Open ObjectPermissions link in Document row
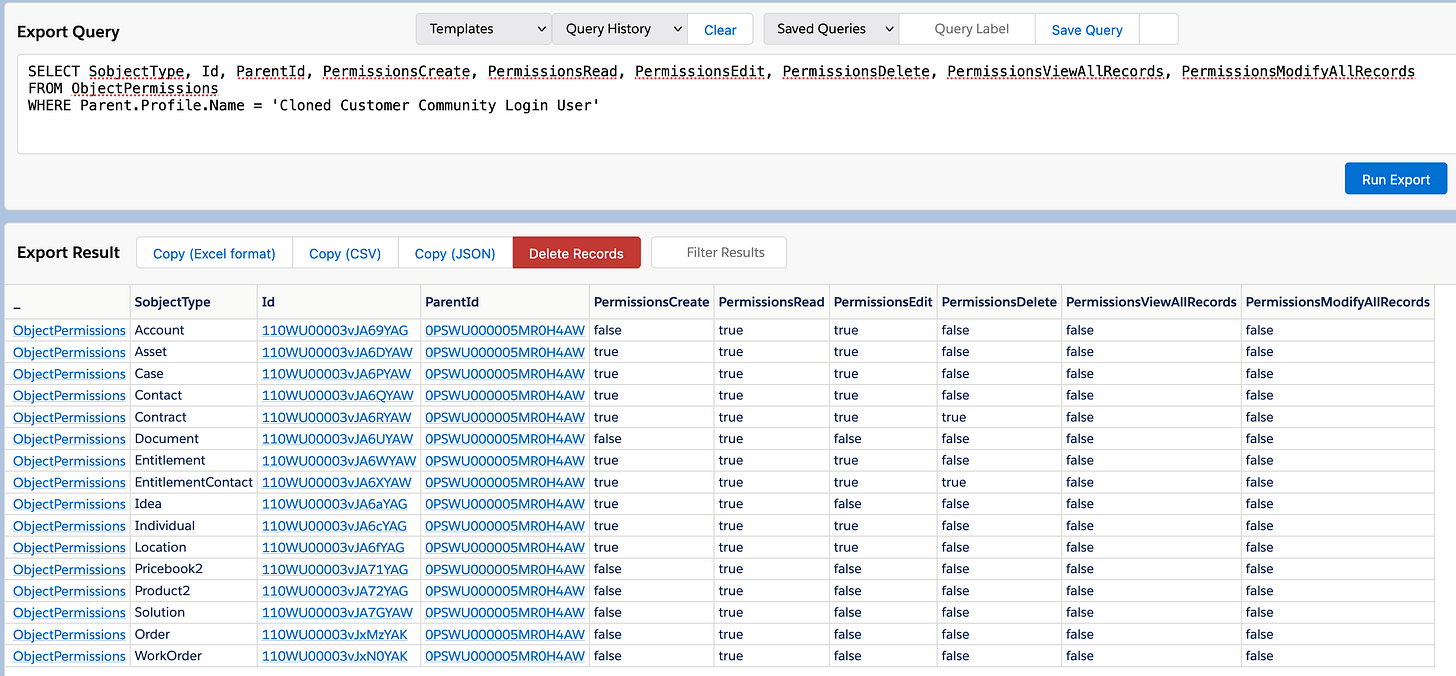Image resolution: width=1456 pixels, height=676 pixels. coord(69,439)
